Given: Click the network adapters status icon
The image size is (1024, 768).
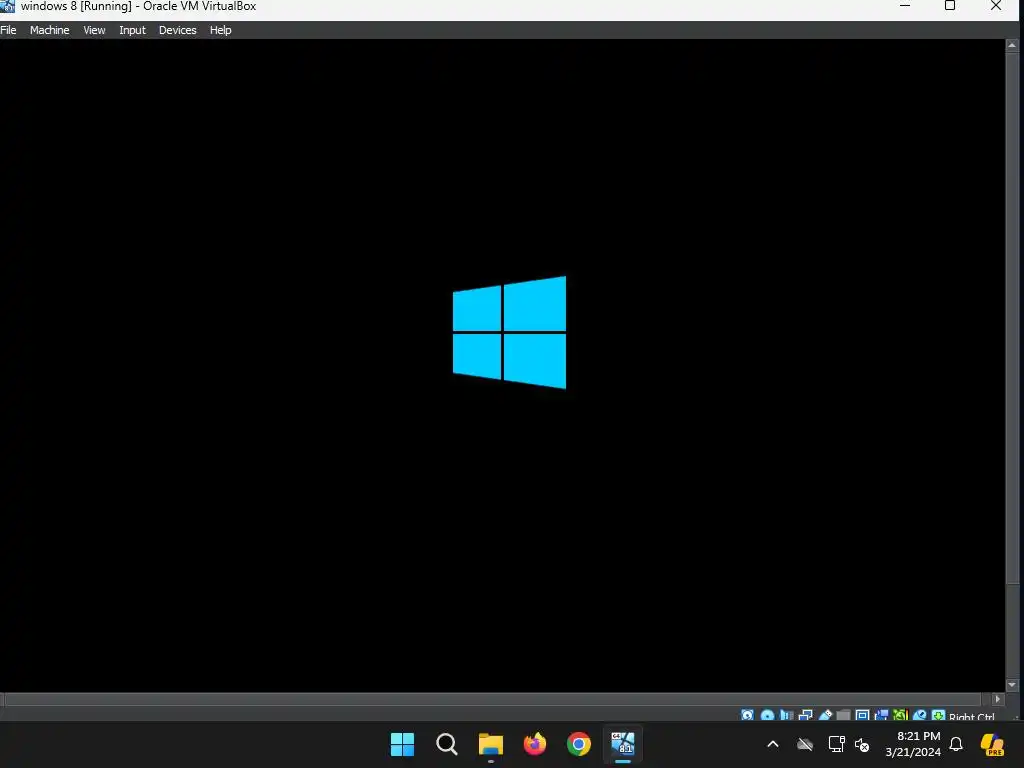Looking at the screenshot, I should (806, 716).
